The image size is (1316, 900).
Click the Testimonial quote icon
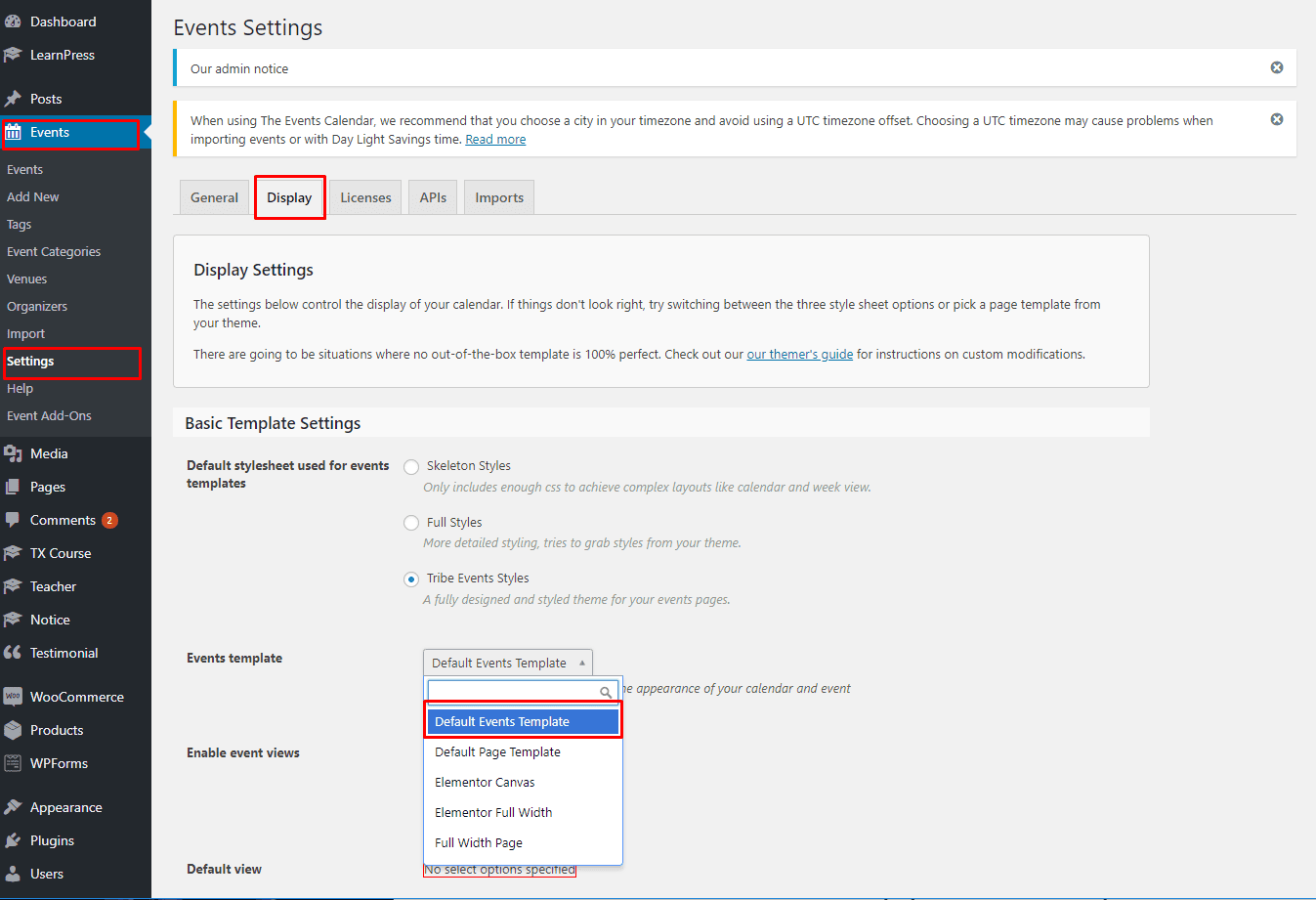[x=13, y=653]
